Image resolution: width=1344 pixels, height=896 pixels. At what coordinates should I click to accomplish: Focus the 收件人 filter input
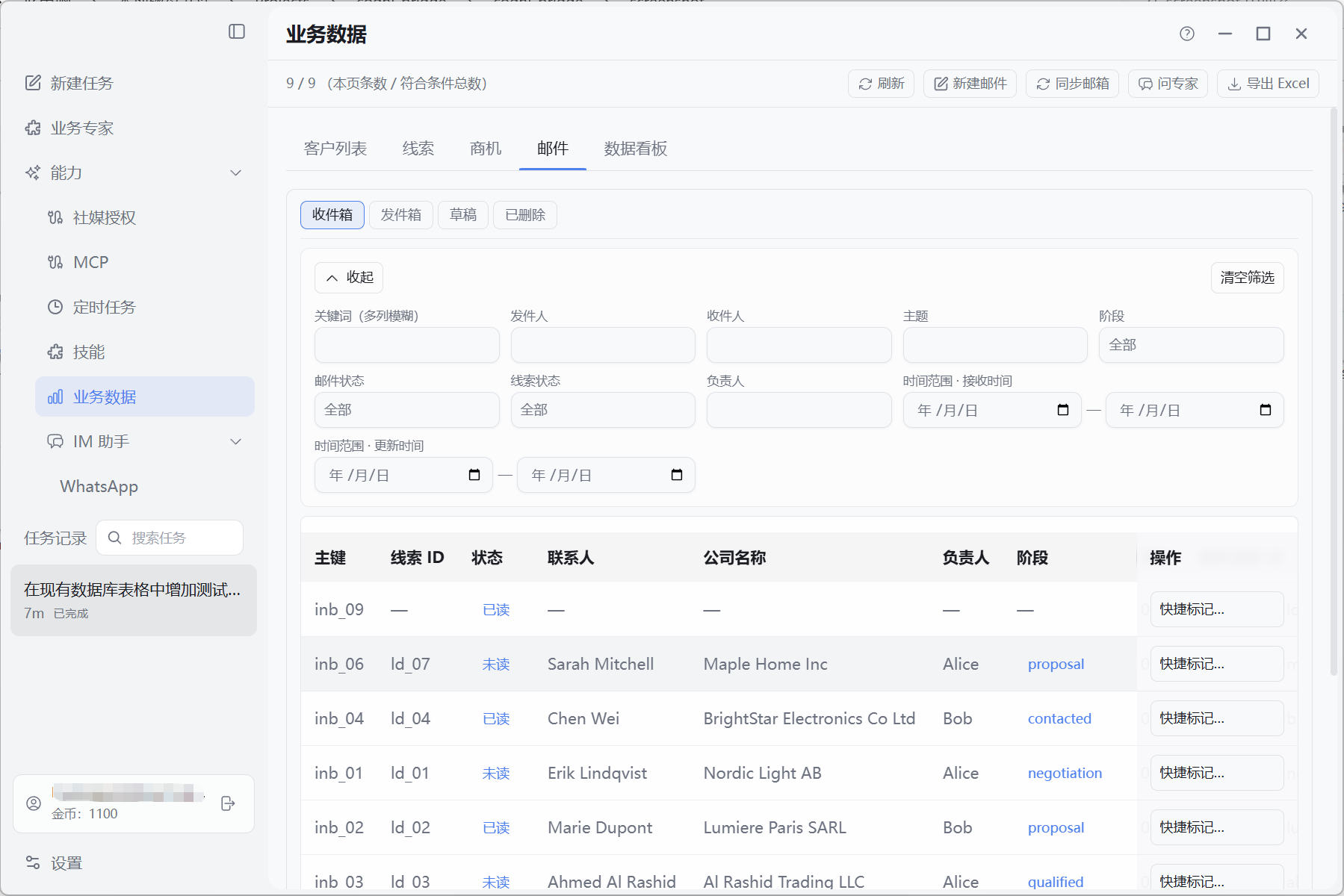(x=799, y=345)
